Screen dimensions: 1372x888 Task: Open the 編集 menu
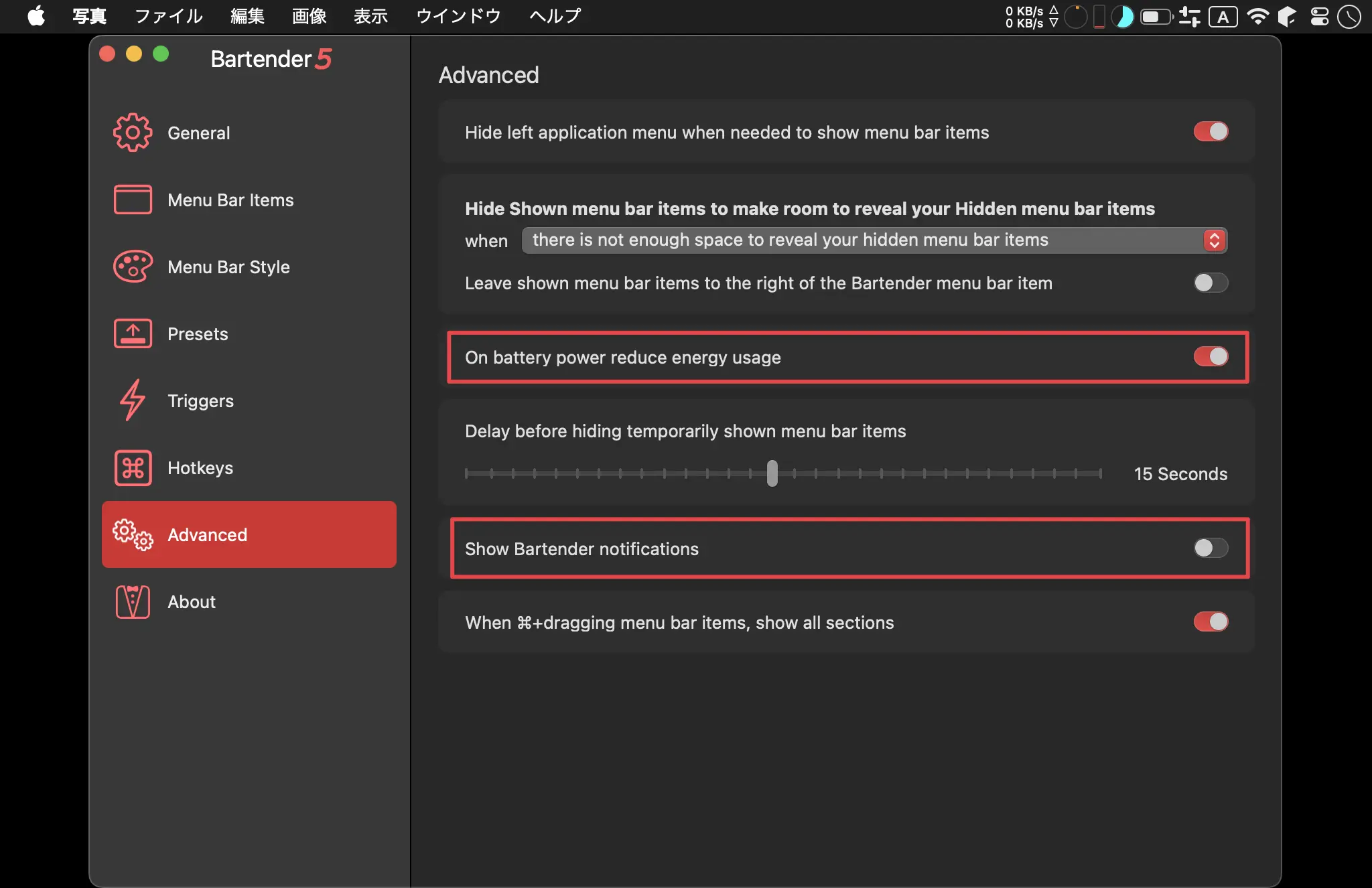[x=247, y=15]
